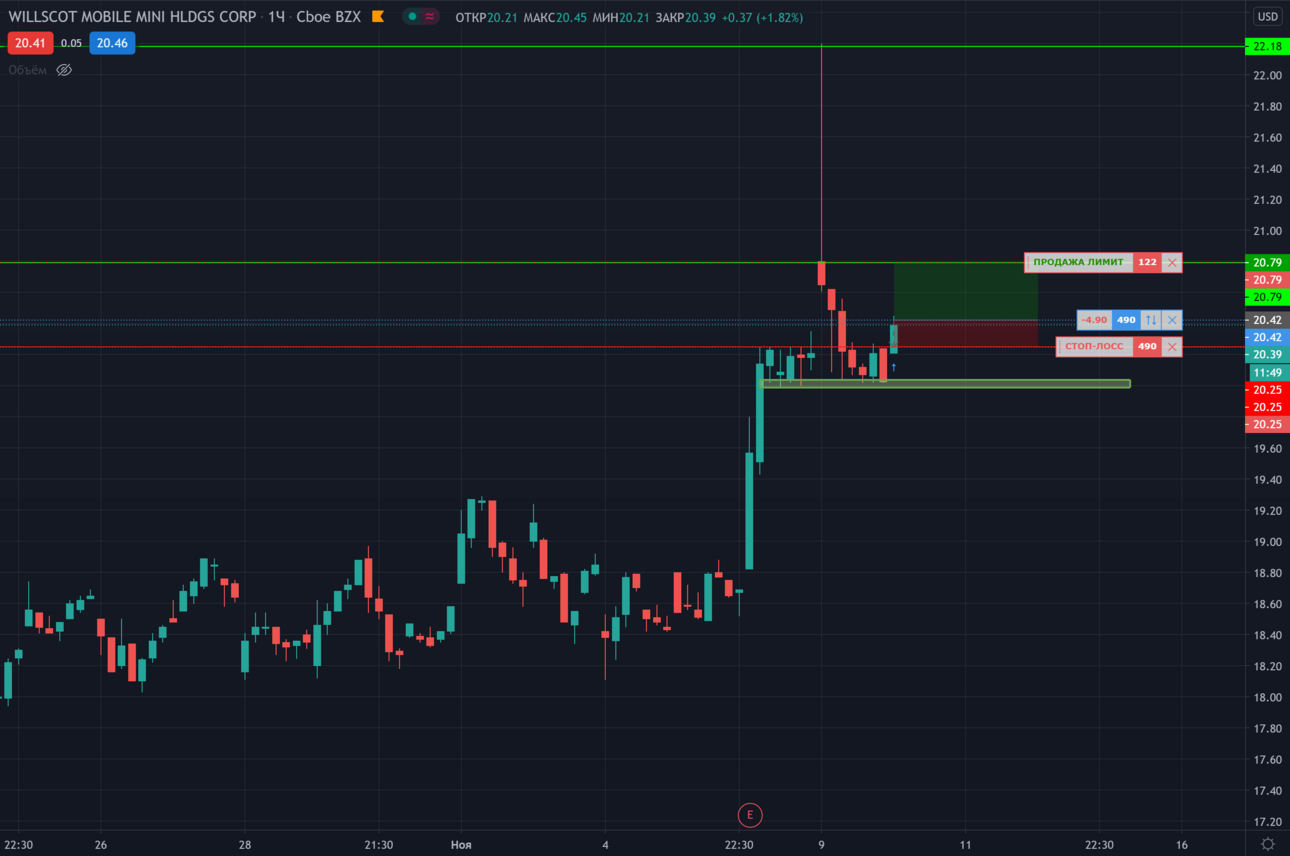Click the date 11 on time axis
Viewport: 1290px width, 856px height.
[x=966, y=845]
